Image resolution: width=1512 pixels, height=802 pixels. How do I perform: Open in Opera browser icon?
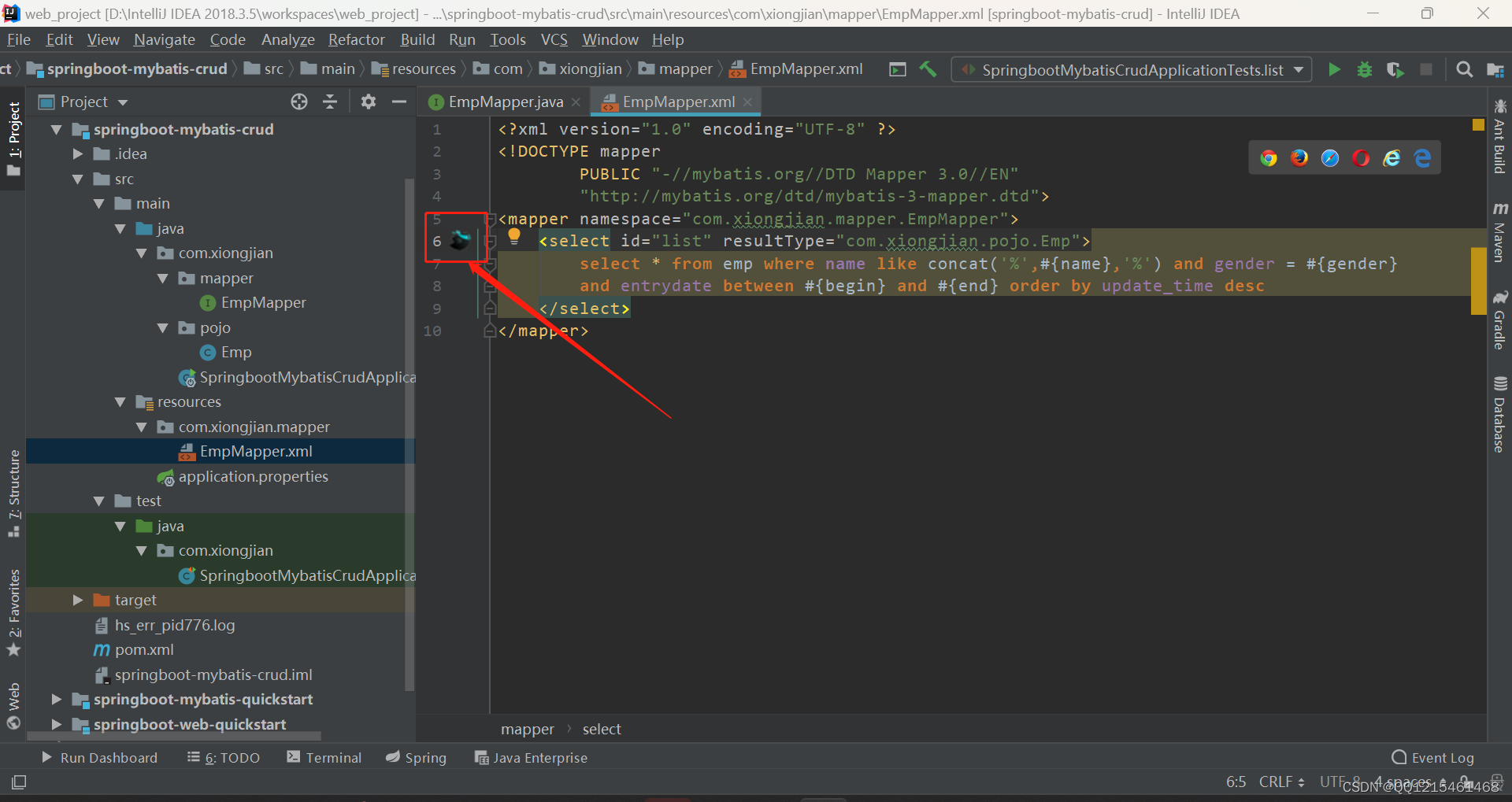point(1361,158)
